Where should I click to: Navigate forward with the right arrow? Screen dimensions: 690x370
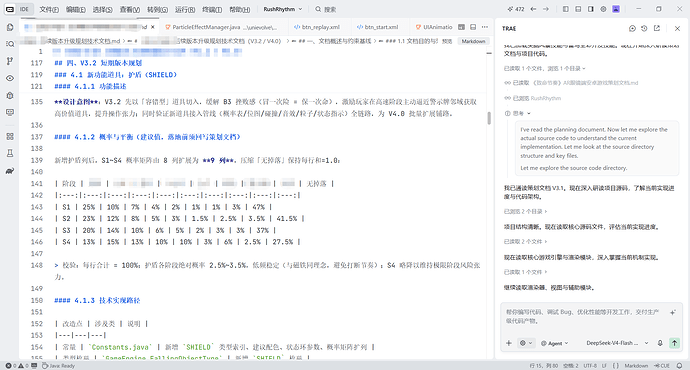(546, 9)
